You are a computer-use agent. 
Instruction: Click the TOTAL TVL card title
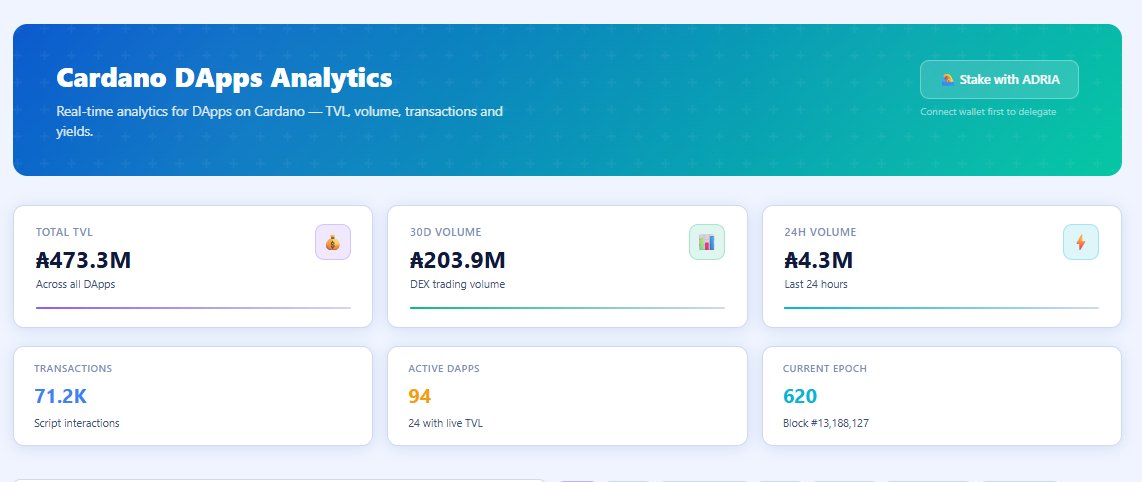64,232
